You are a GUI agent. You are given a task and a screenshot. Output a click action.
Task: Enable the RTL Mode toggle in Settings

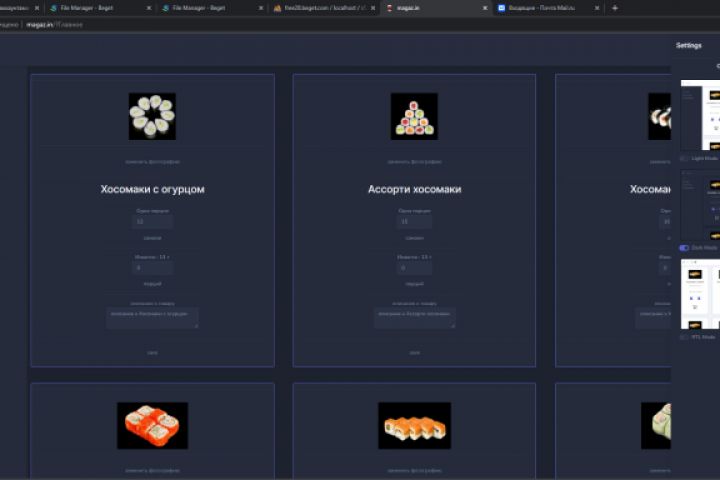684,337
